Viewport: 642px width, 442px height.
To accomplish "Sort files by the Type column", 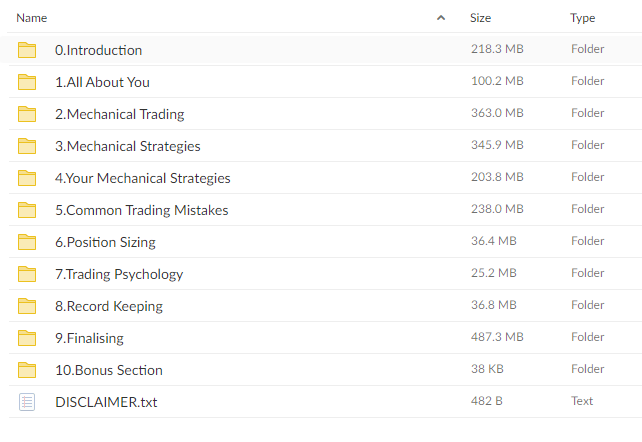I will click(x=583, y=18).
